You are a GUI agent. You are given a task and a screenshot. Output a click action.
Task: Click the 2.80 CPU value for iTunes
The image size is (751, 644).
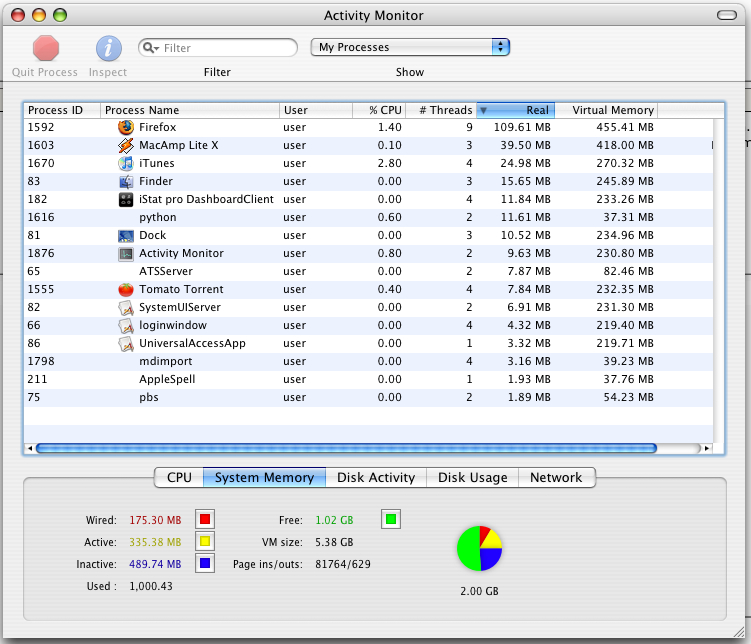(x=389, y=163)
